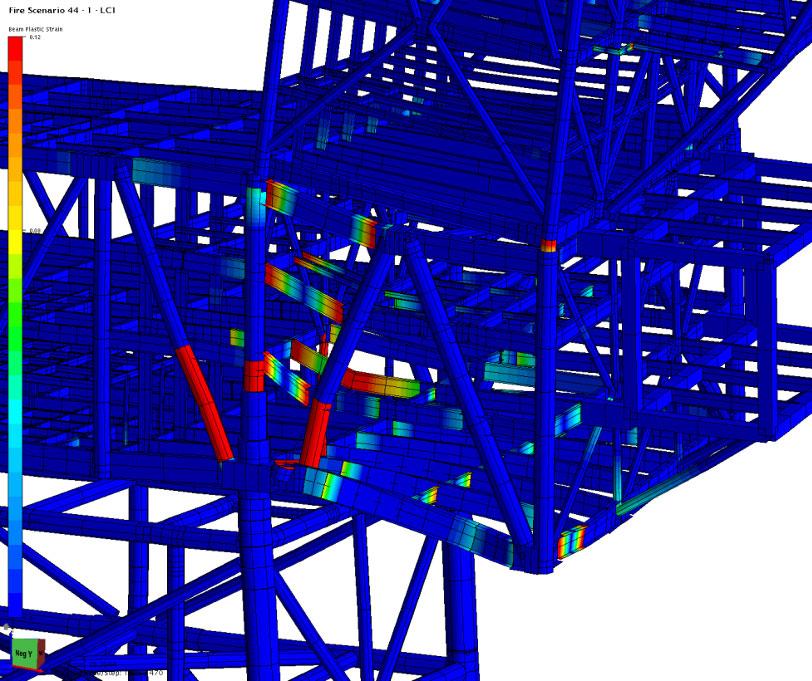Click the 0.08 tick label on the legend
The width and height of the screenshot is (812, 681).
pyautogui.click(x=35, y=230)
